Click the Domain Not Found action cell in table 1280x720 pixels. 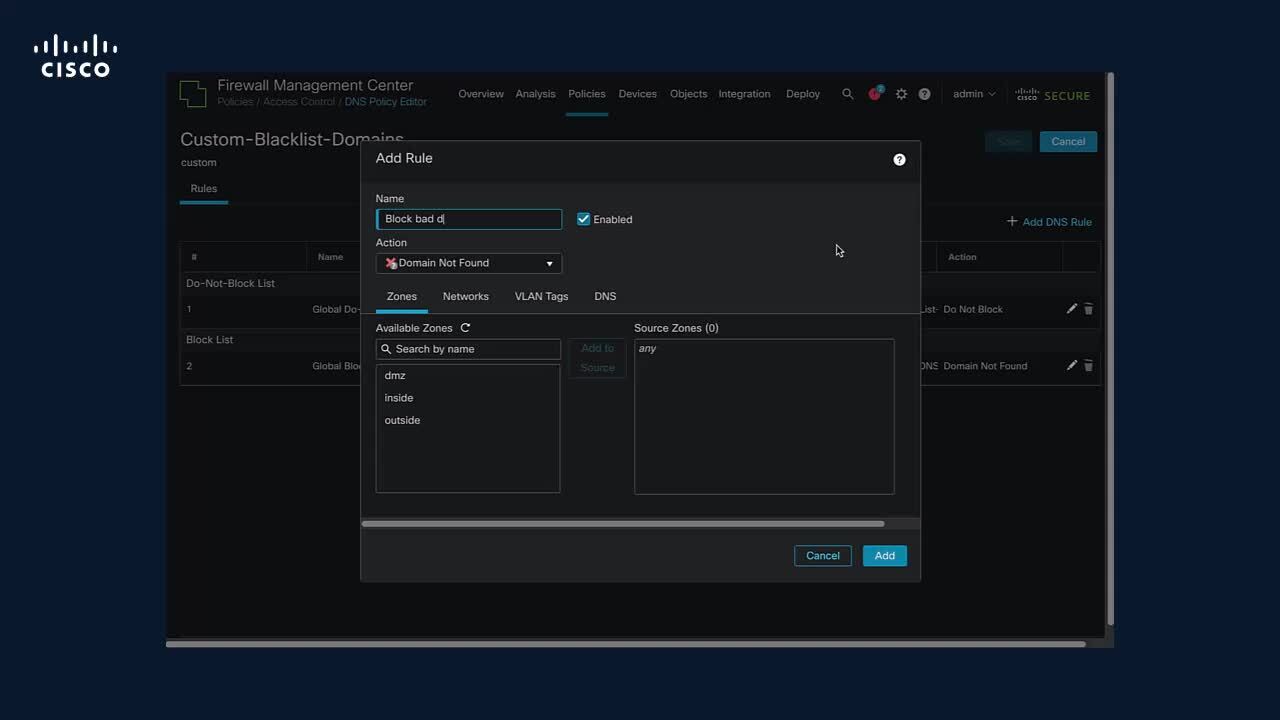coord(985,366)
